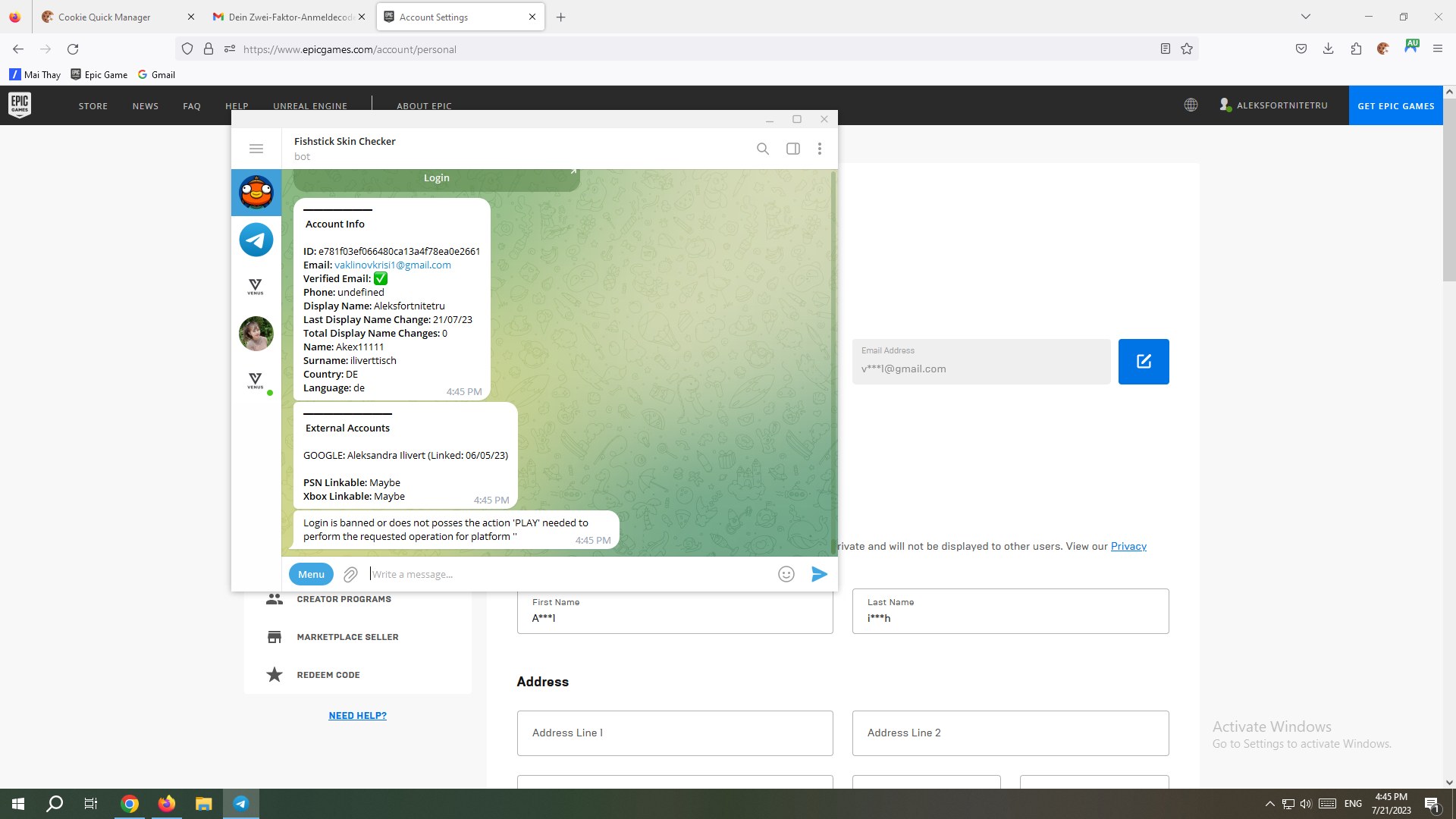Open the chat's three-dot options menu
The image size is (1456, 819).
[x=820, y=149]
